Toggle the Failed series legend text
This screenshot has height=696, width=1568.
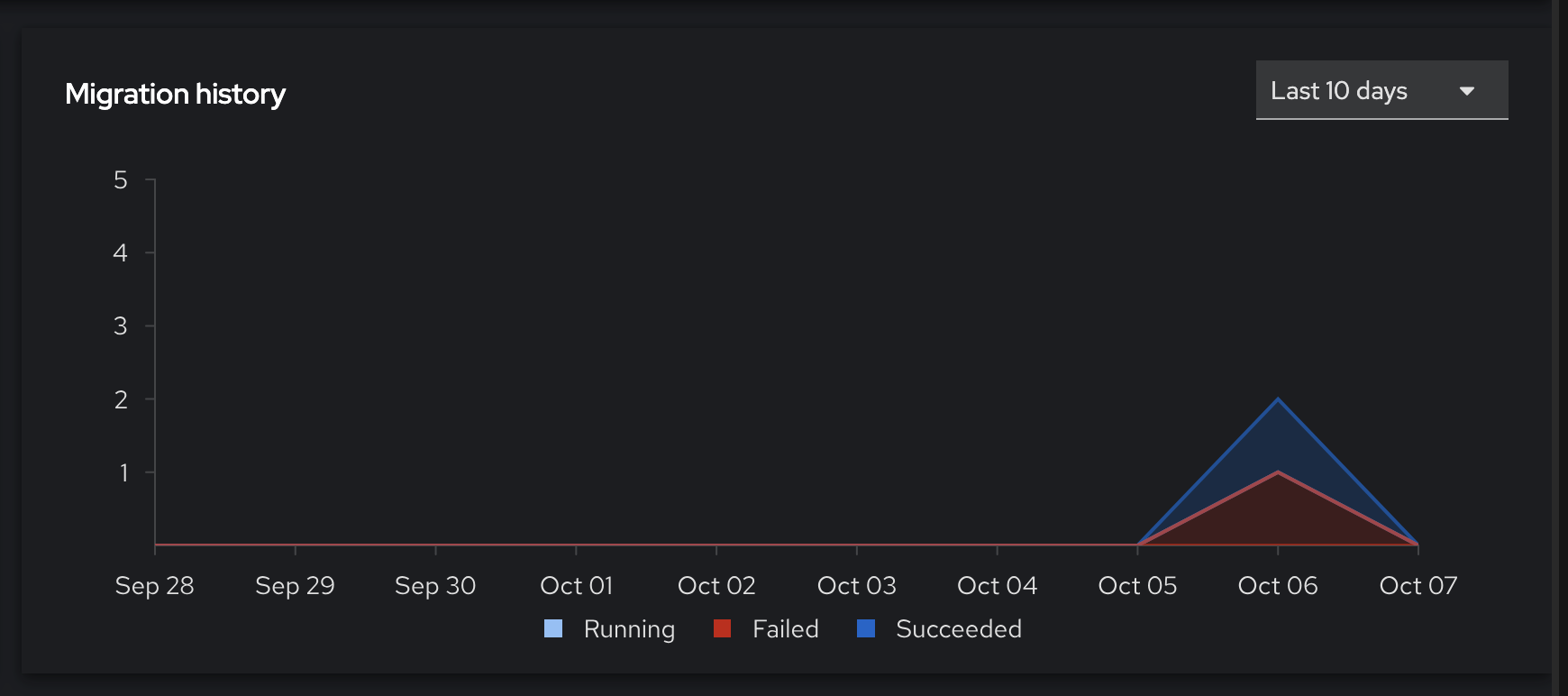[x=785, y=628]
